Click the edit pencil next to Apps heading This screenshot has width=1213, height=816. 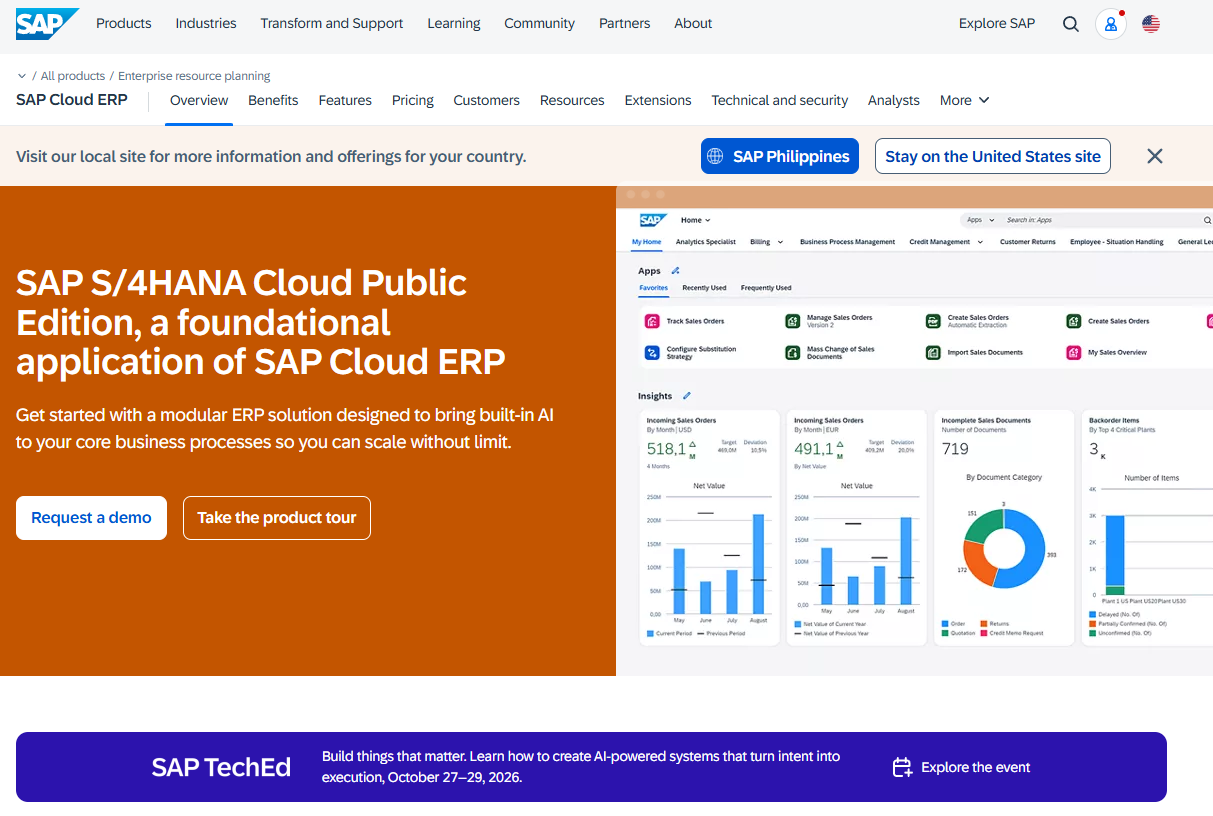675,271
